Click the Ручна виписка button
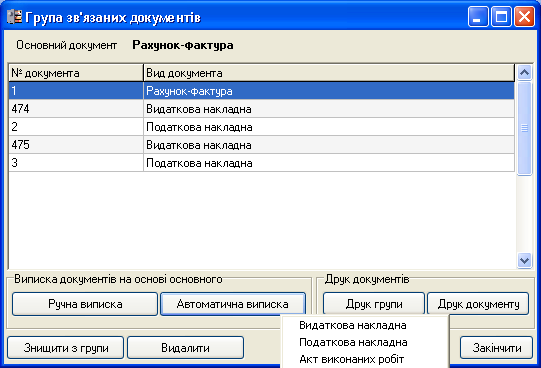Screen dimensions: 541x368 click(85, 304)
